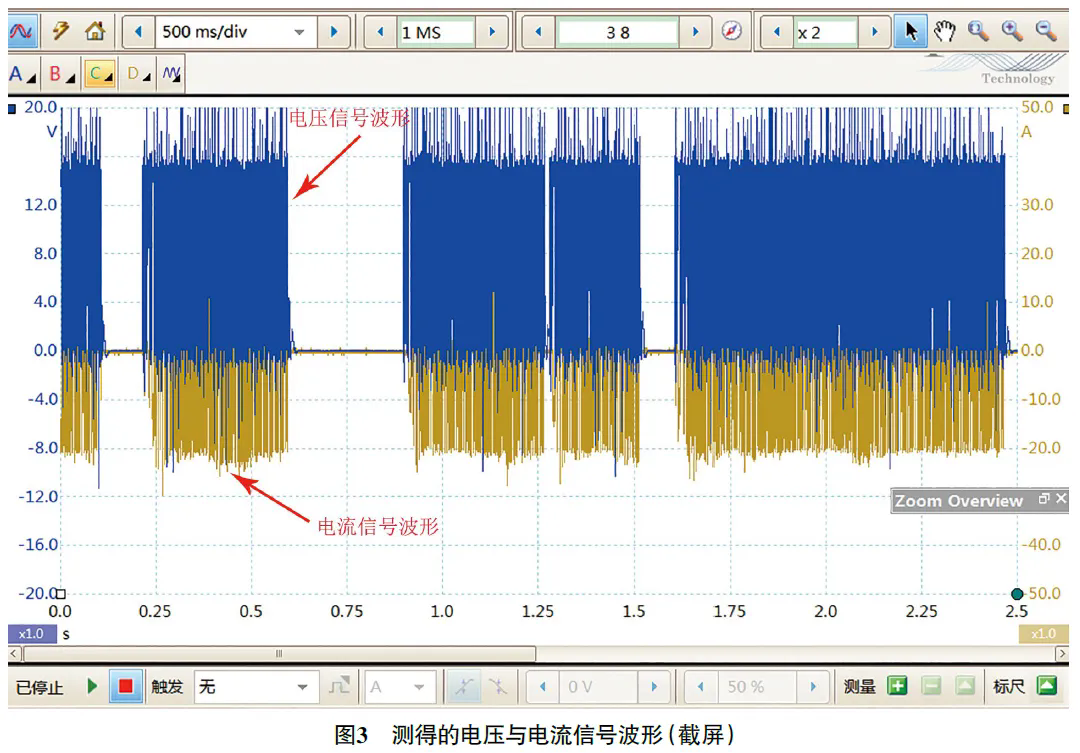Decrease trigger threshold left of 0 V
Viewport: 1080px width, 753px height.
point(543,687)
